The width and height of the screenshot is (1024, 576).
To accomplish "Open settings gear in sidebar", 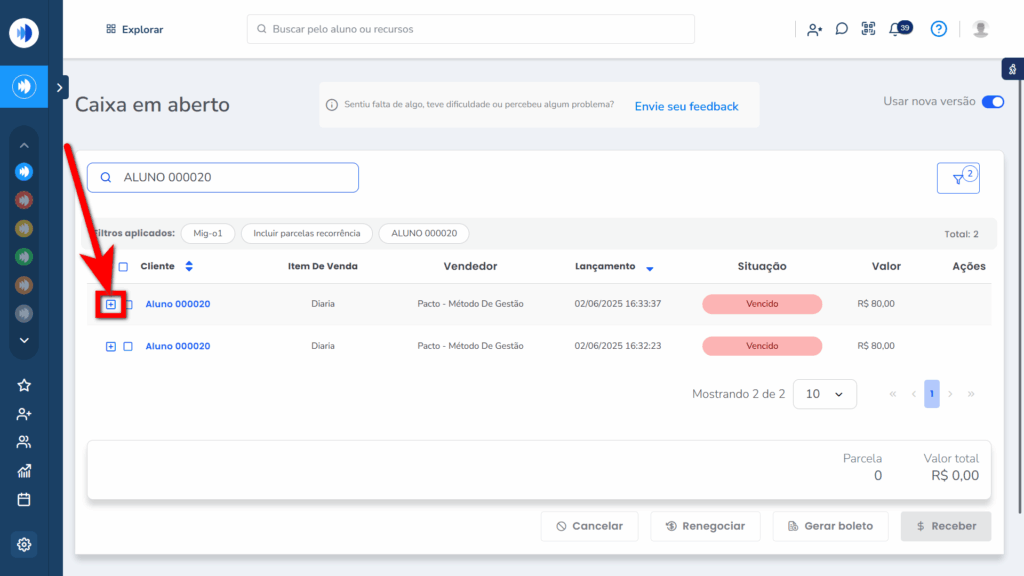I will (x=24, y=545).
